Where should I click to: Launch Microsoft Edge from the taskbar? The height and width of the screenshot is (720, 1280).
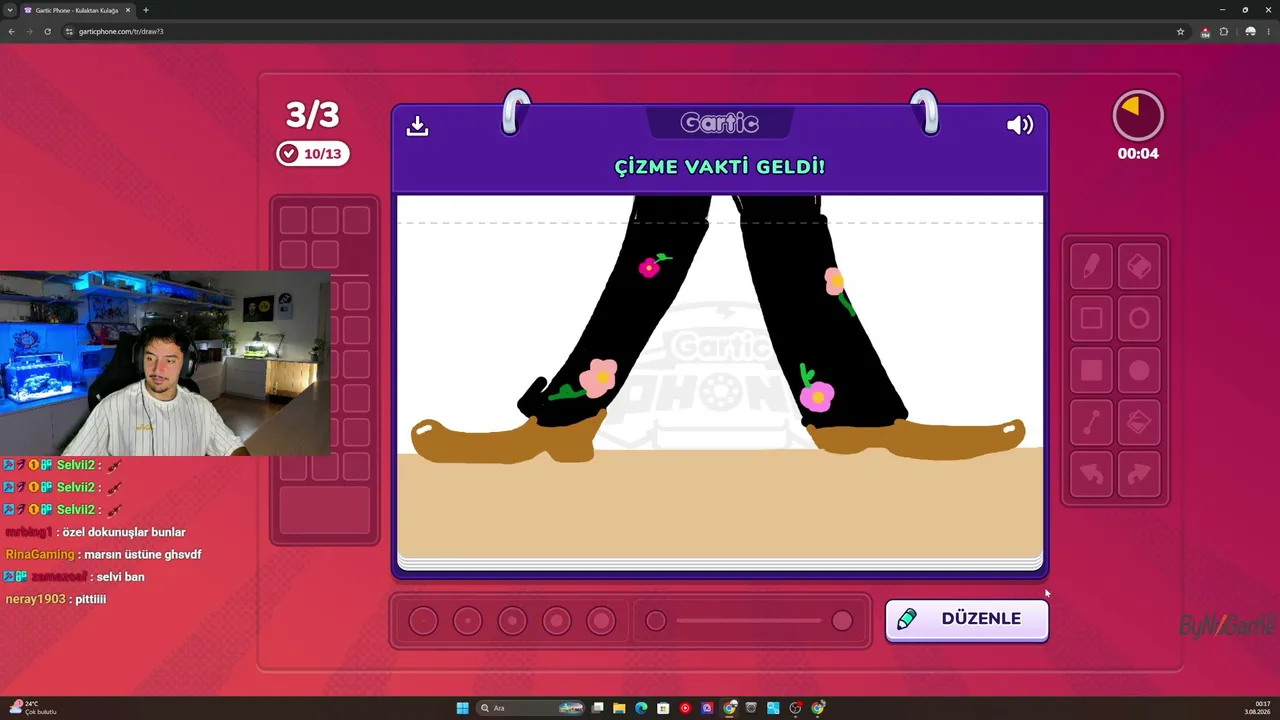(x=641, y=708)
